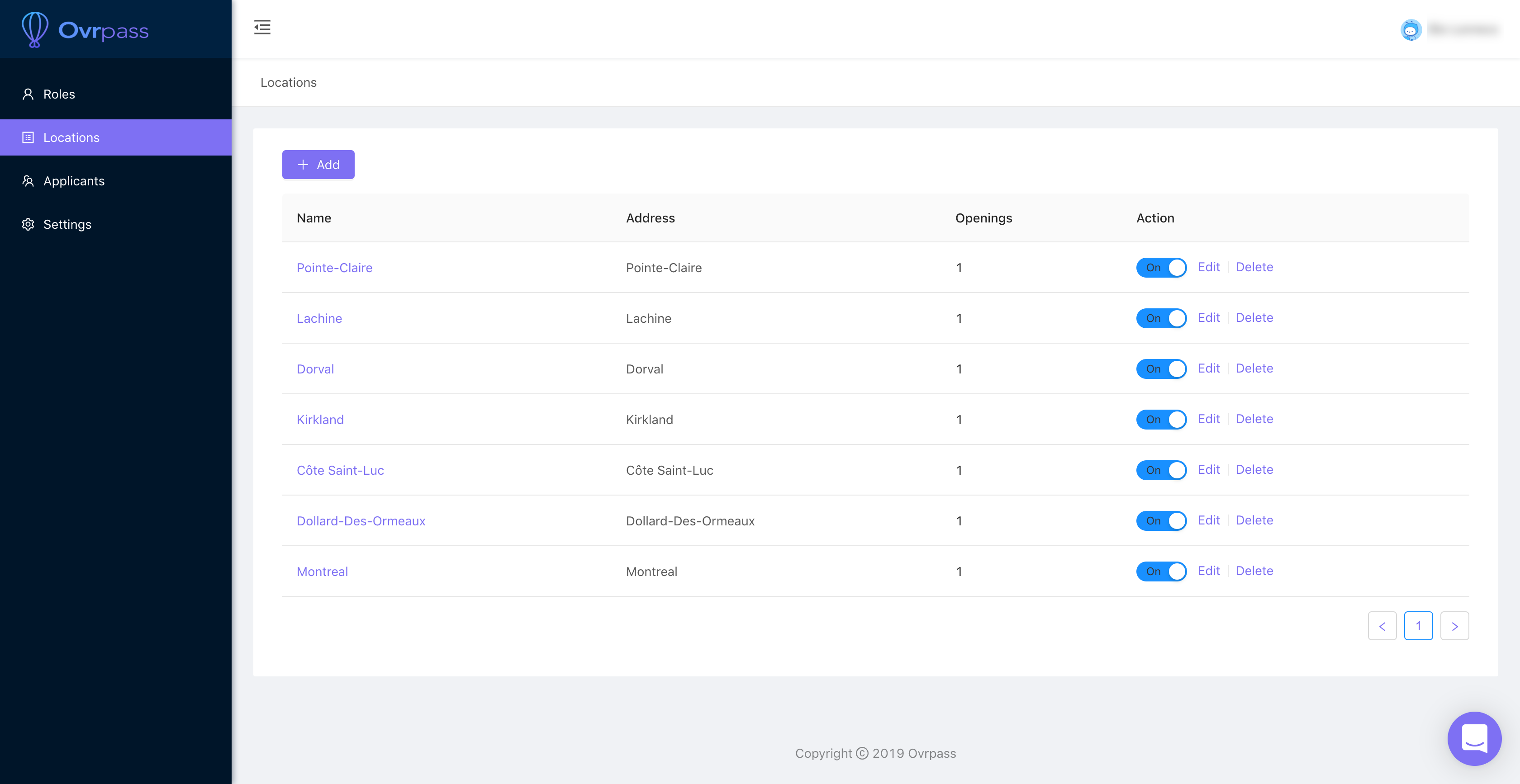Click the Locations list icon in sidebar
The width and height of the screenshot is (1520, 784).
[28, 137]
